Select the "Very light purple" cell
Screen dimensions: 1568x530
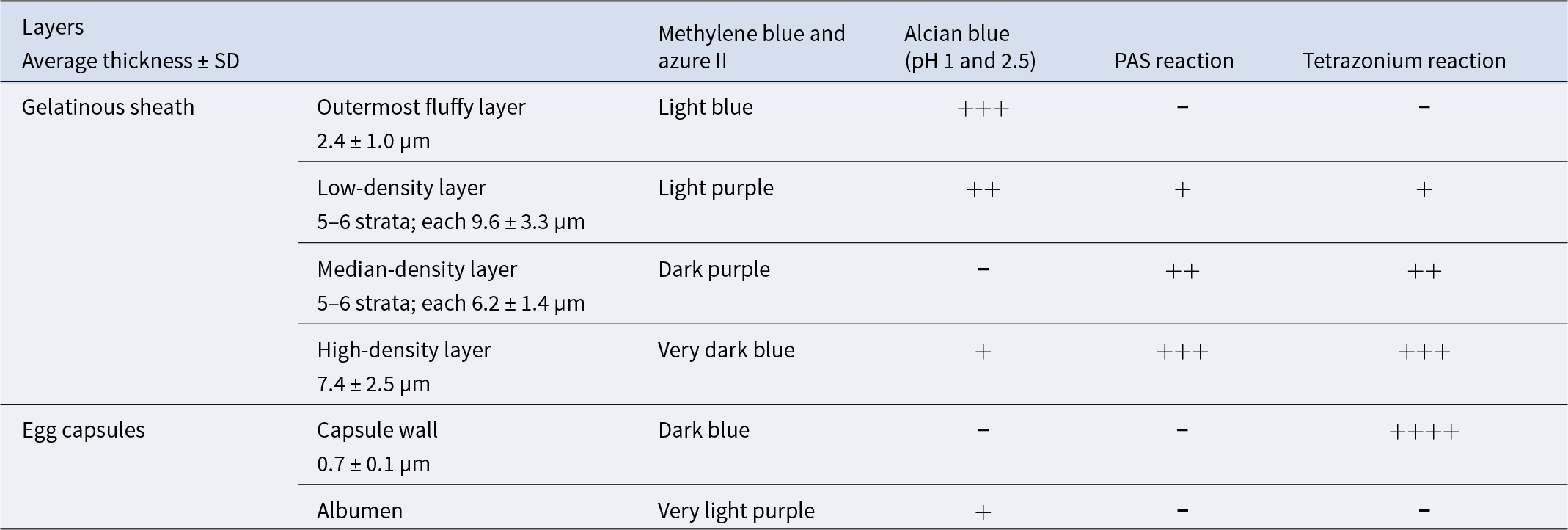(736, 511)
